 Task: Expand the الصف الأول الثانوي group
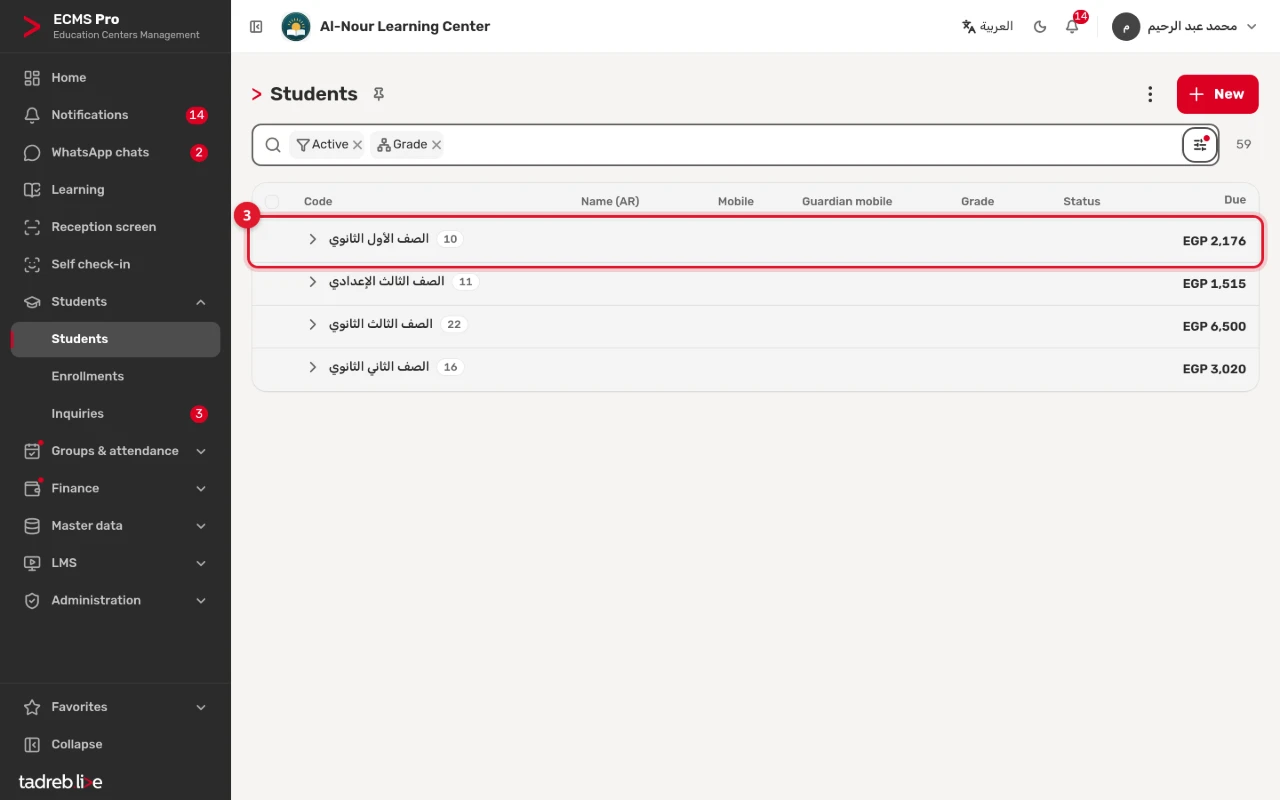(312, 239)
